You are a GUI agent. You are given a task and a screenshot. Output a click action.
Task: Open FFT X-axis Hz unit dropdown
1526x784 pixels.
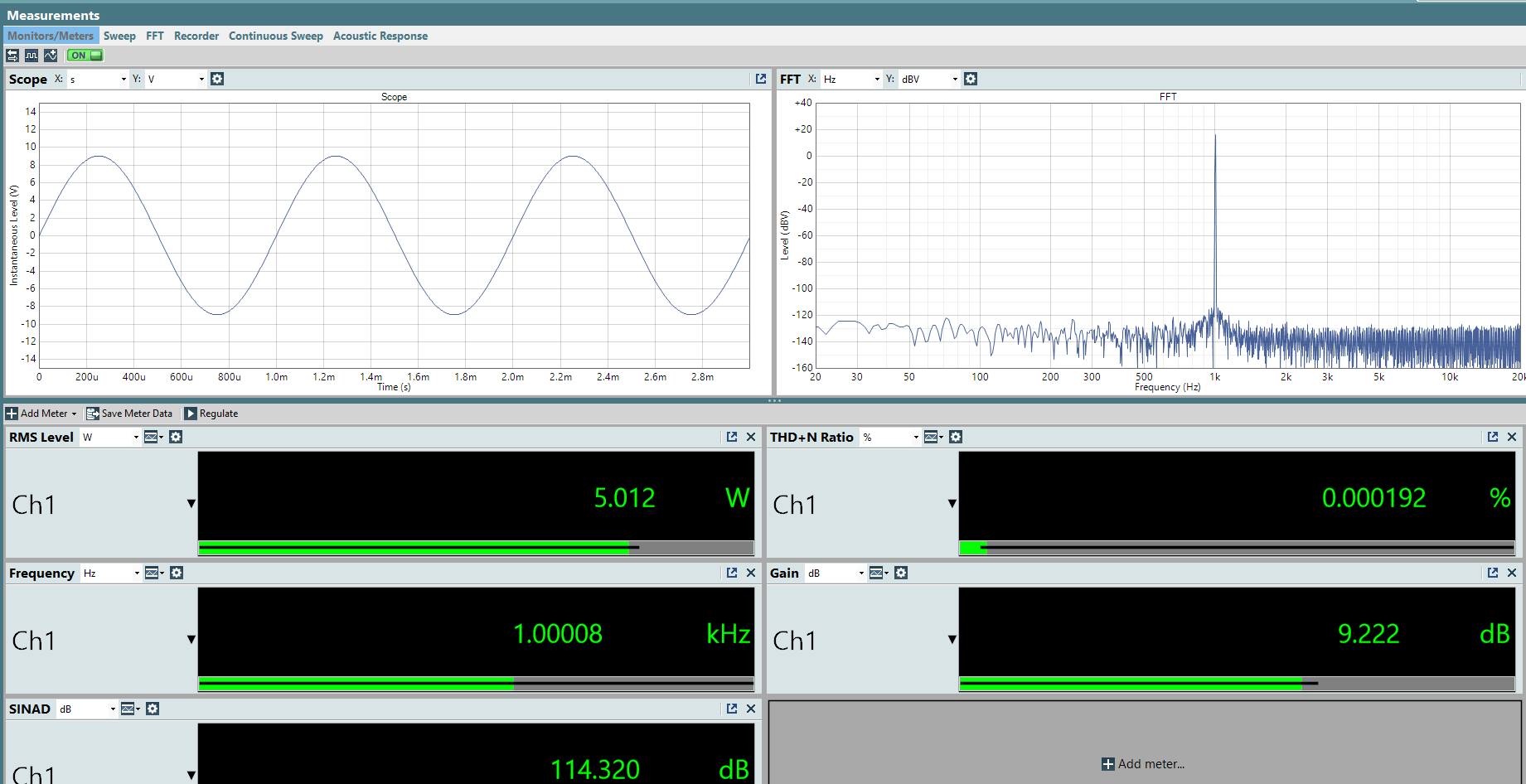[x=851, y=79]
